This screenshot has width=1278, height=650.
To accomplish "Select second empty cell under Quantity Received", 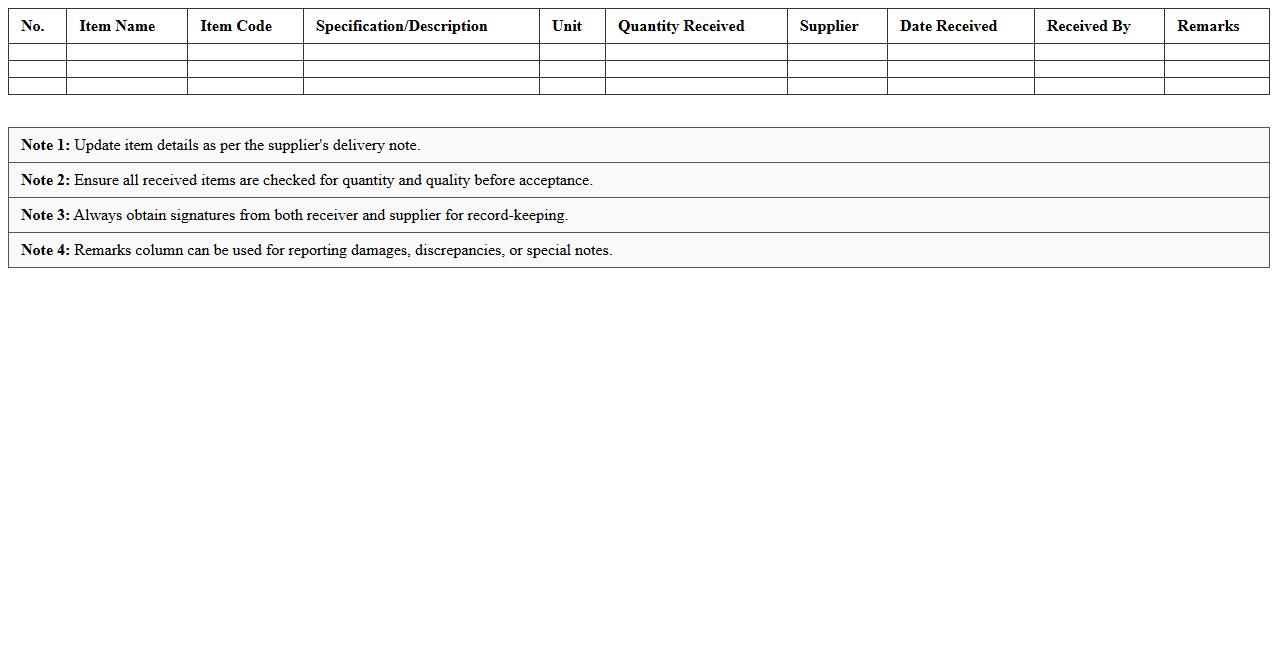I will coord(696,69).
